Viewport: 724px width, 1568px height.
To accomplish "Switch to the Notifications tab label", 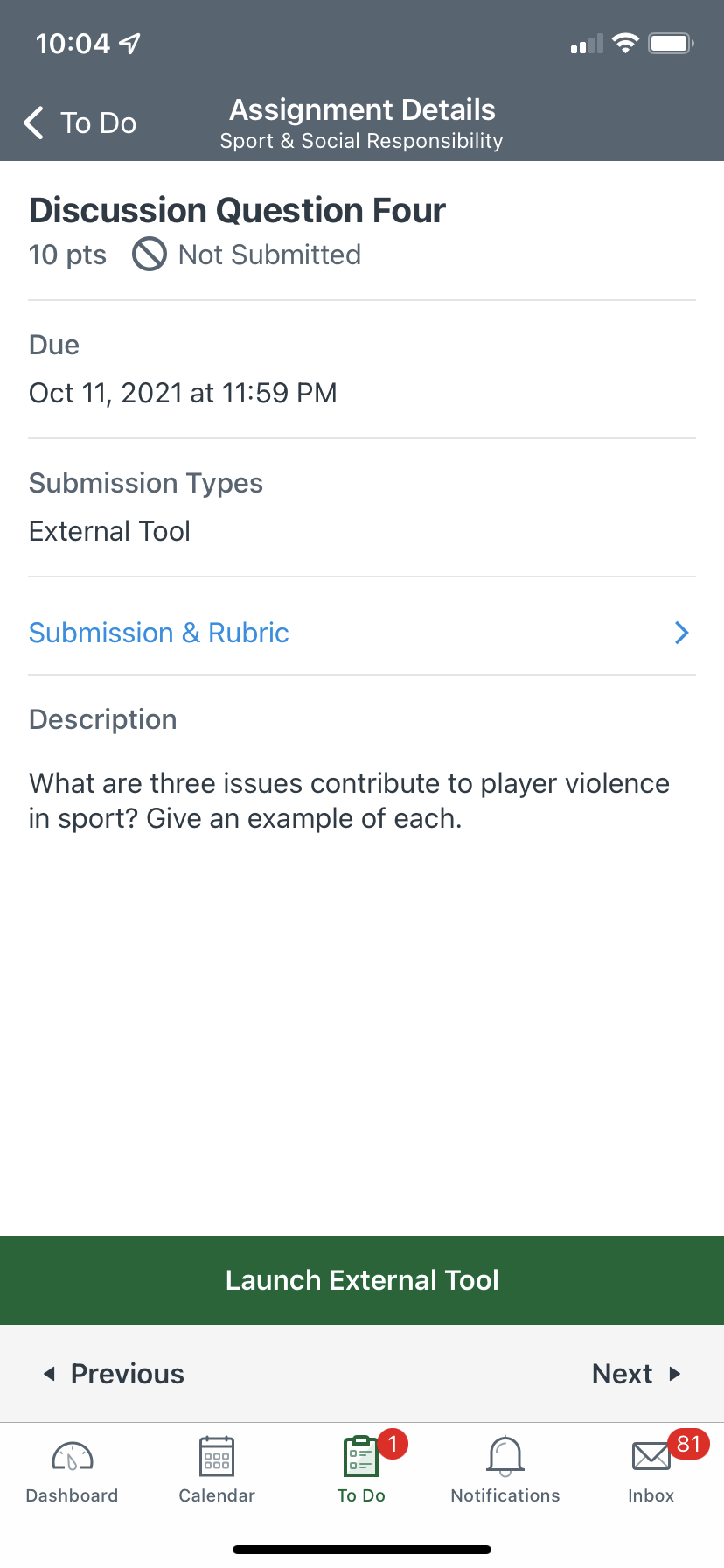I will (505, 1495).
